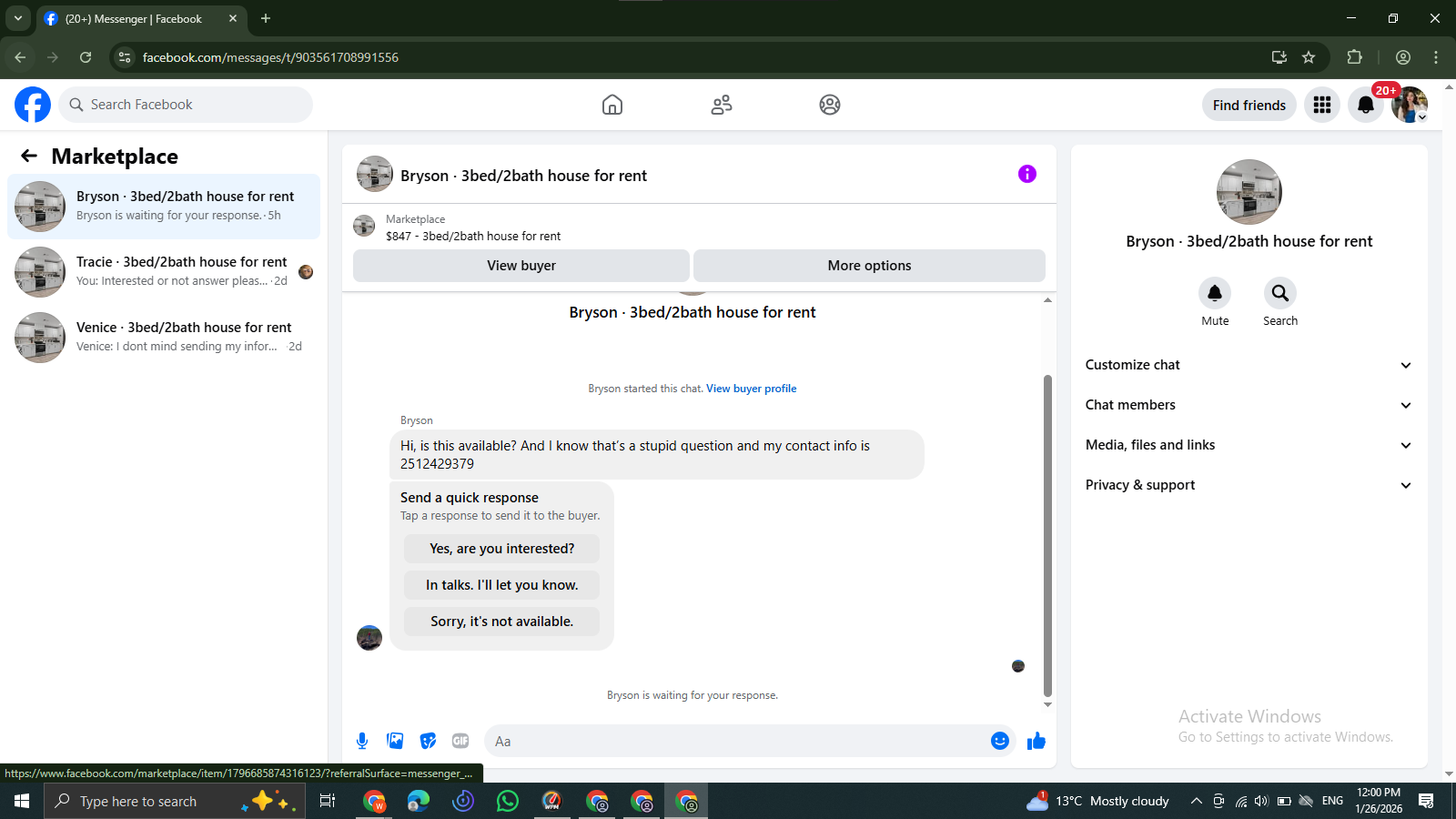
Task: Show hidden system tray icons chevron
Action: [1196, 801]
